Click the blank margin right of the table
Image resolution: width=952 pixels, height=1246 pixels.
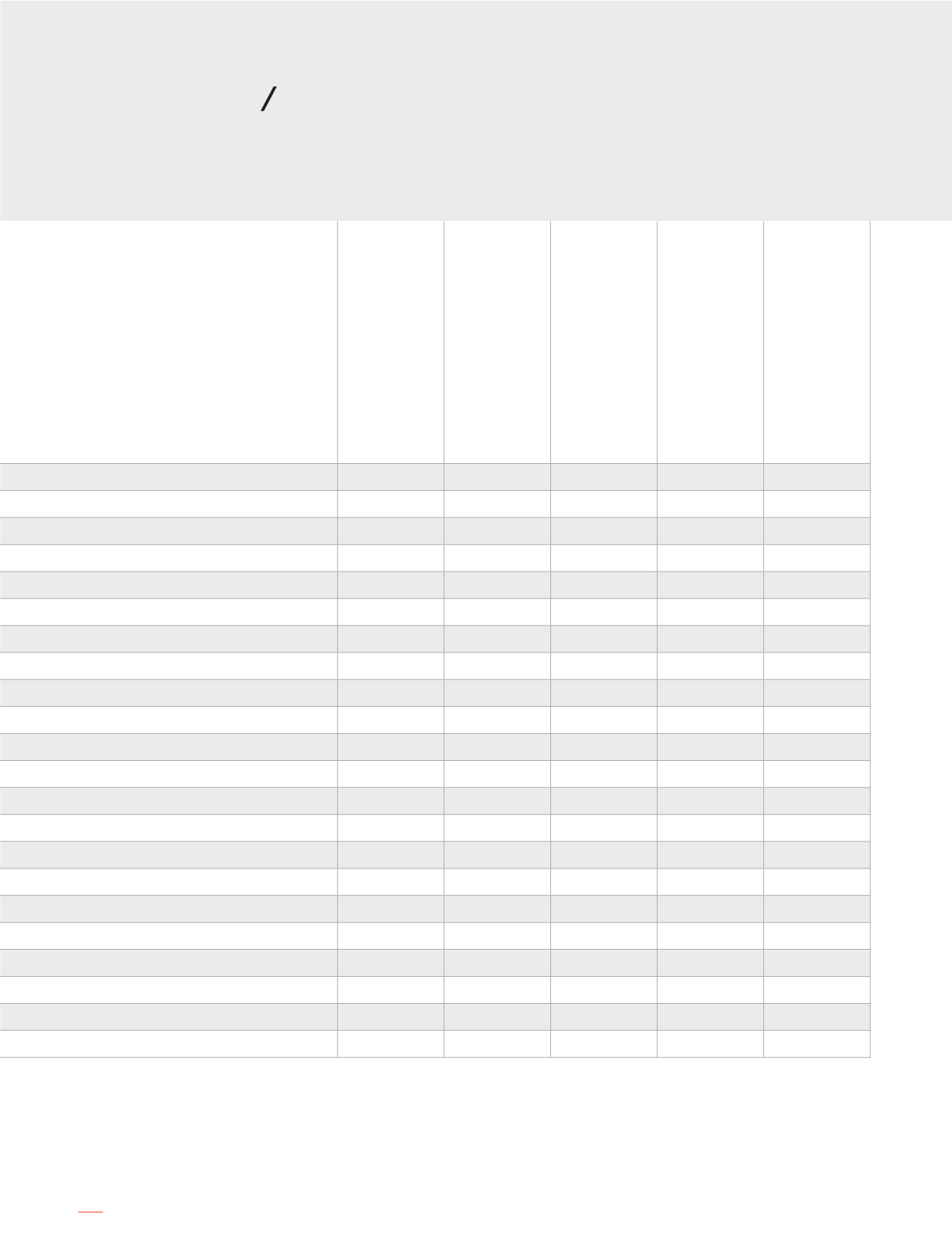click(x=911, y=639)
